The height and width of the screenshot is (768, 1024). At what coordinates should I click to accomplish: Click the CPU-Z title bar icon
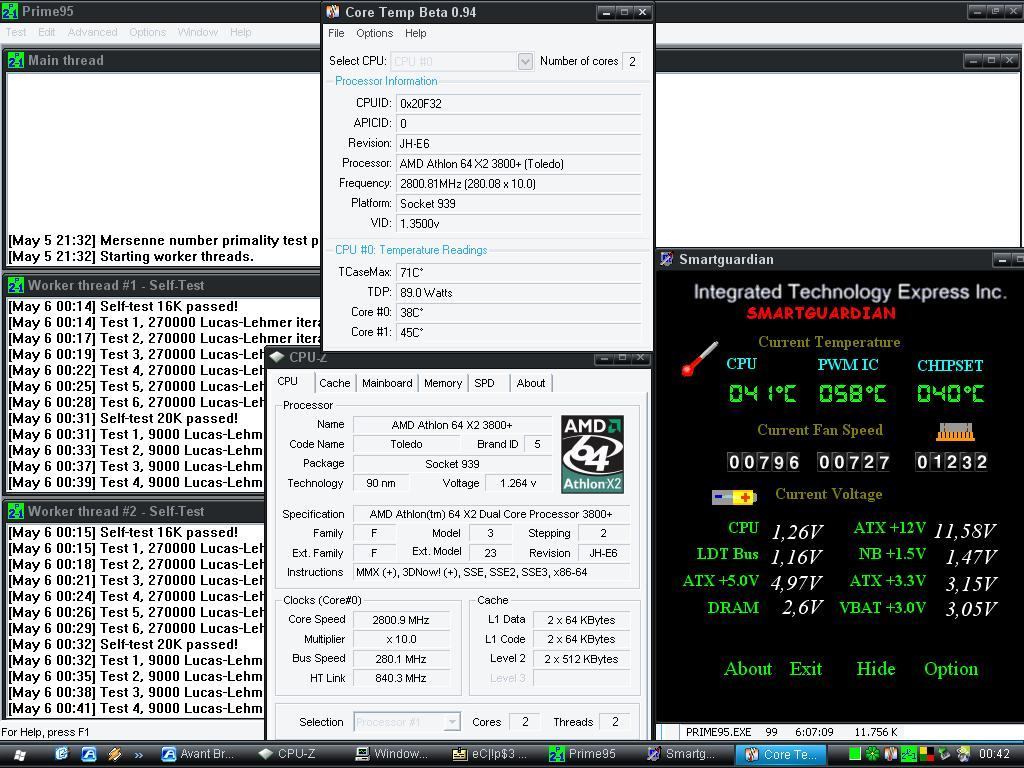[x=277, y=357]
